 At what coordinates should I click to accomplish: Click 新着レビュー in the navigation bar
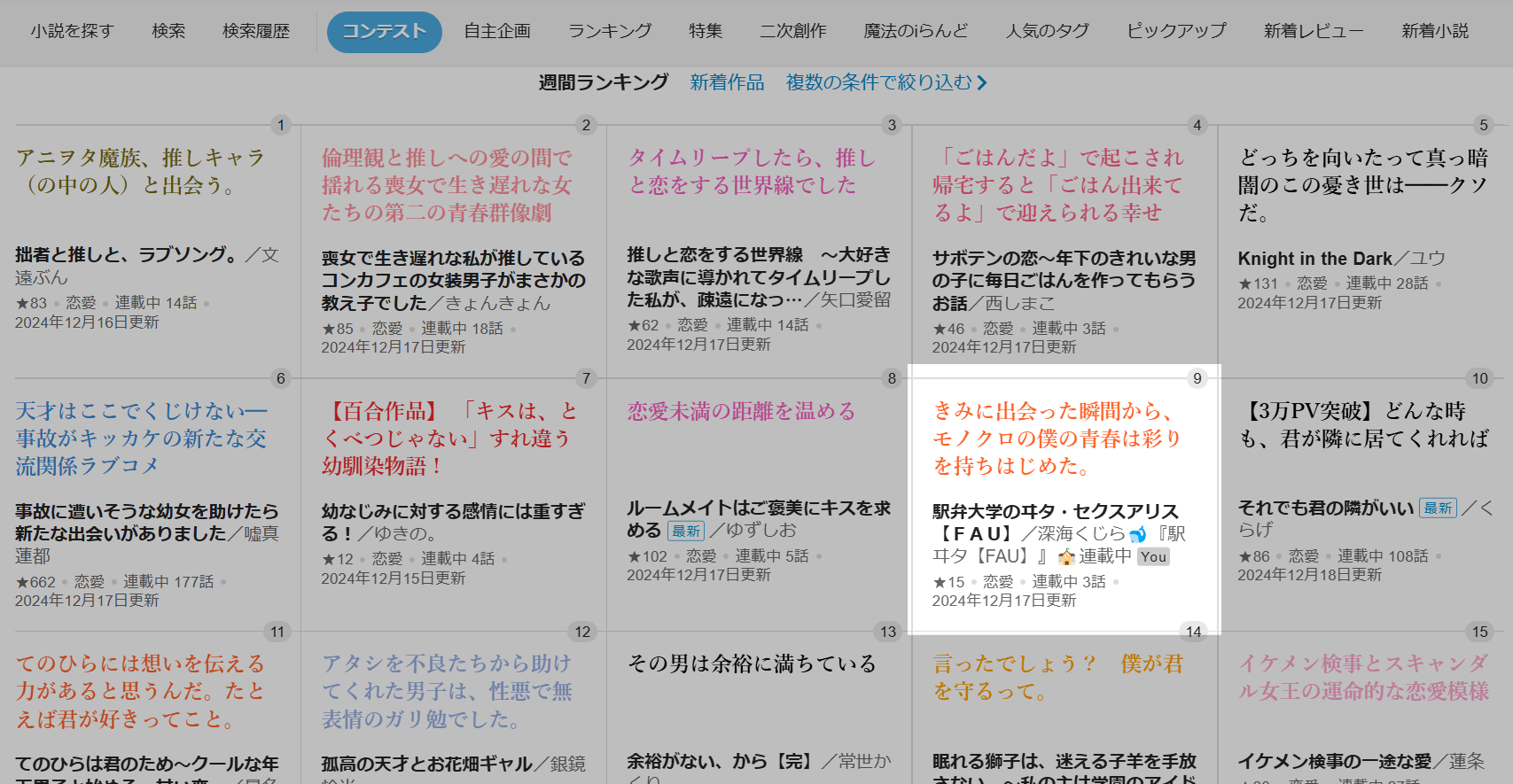pyautogui.click(x=1314, y=31)
